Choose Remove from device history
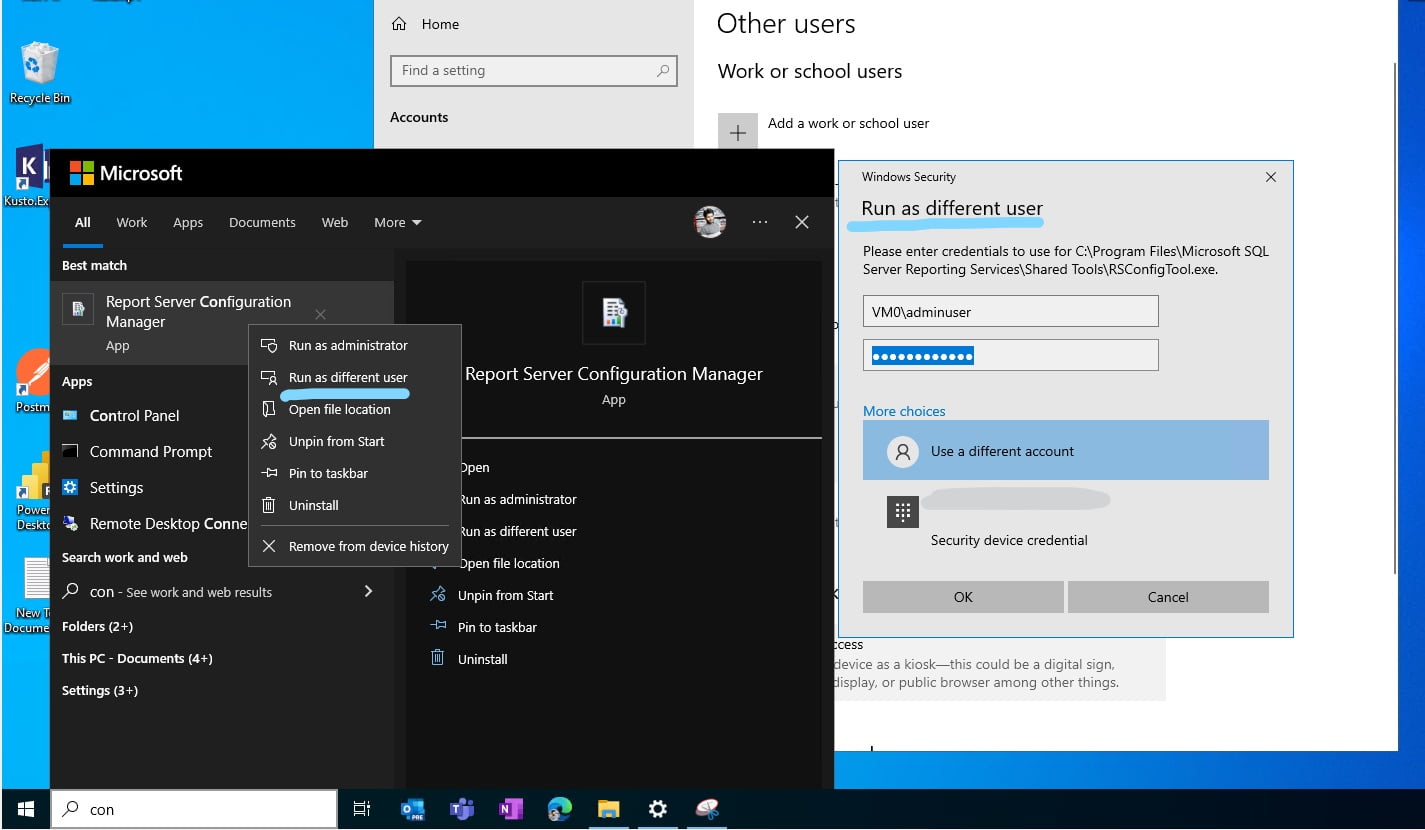Viewport: 1425px width, 830px height. tap(355, 546)
